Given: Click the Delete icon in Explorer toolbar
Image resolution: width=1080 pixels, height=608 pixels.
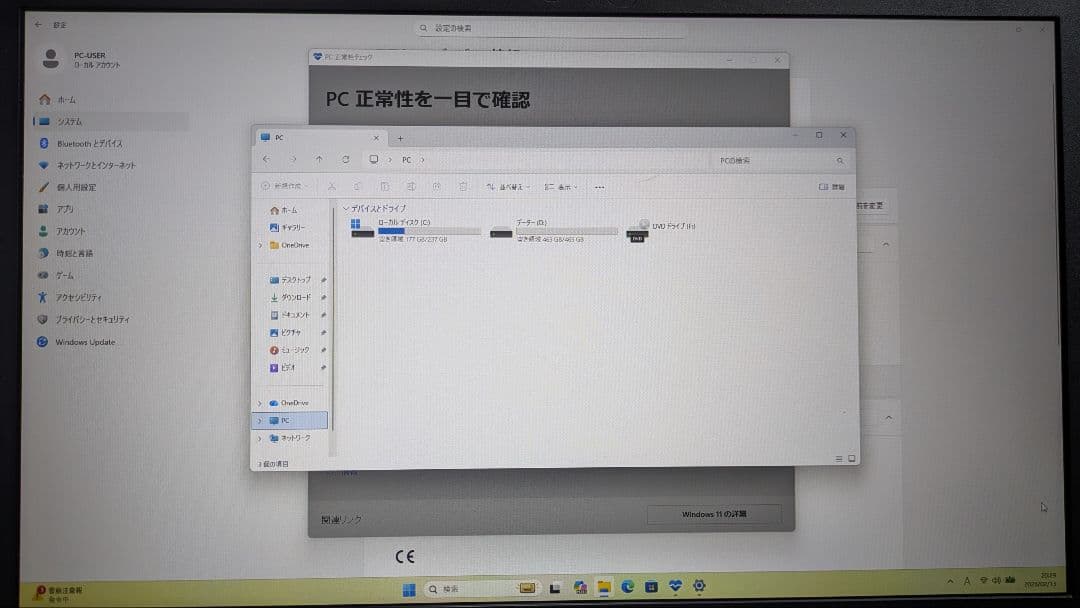Looking at the screenshot, I should pyautogui.click(x=462, y=187).
